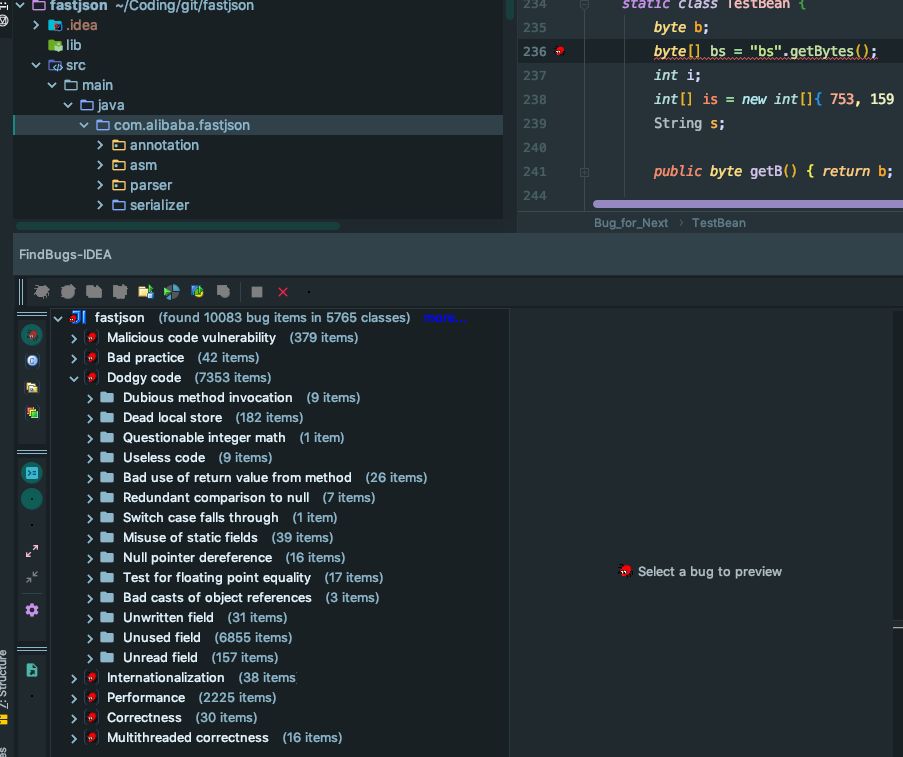Toggle group by package folder icon
The height and width of the screenshot is (757, 903).
(x=32, y=387)
